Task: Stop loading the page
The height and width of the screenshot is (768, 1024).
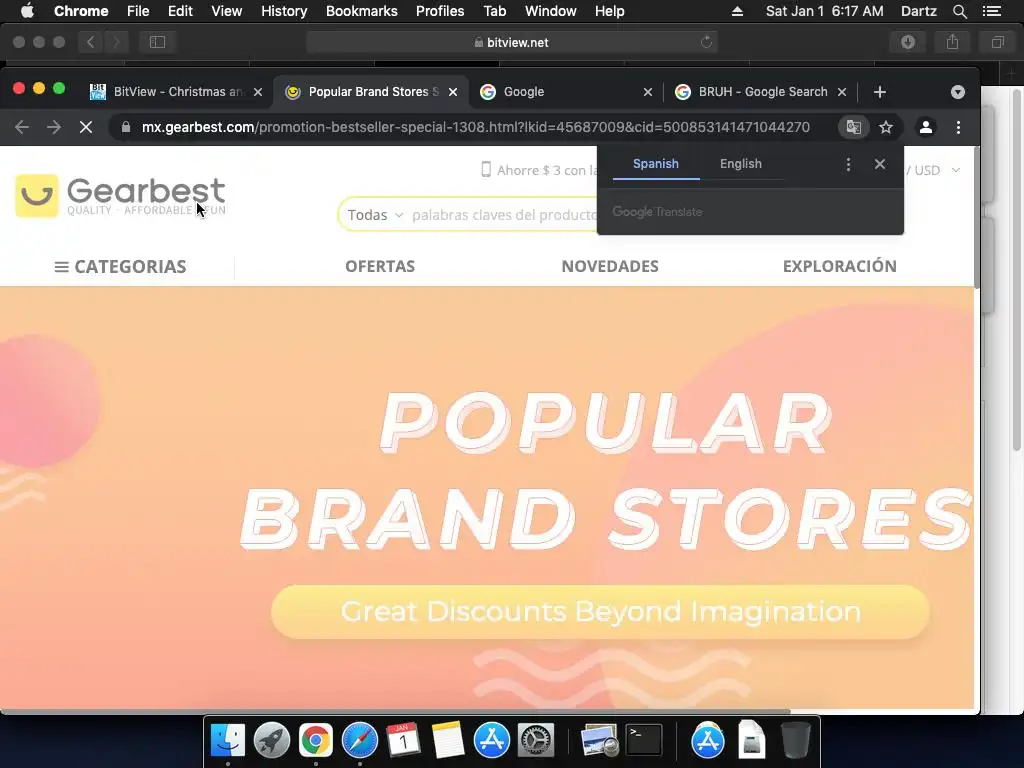Action: click(x=86, y=127)
